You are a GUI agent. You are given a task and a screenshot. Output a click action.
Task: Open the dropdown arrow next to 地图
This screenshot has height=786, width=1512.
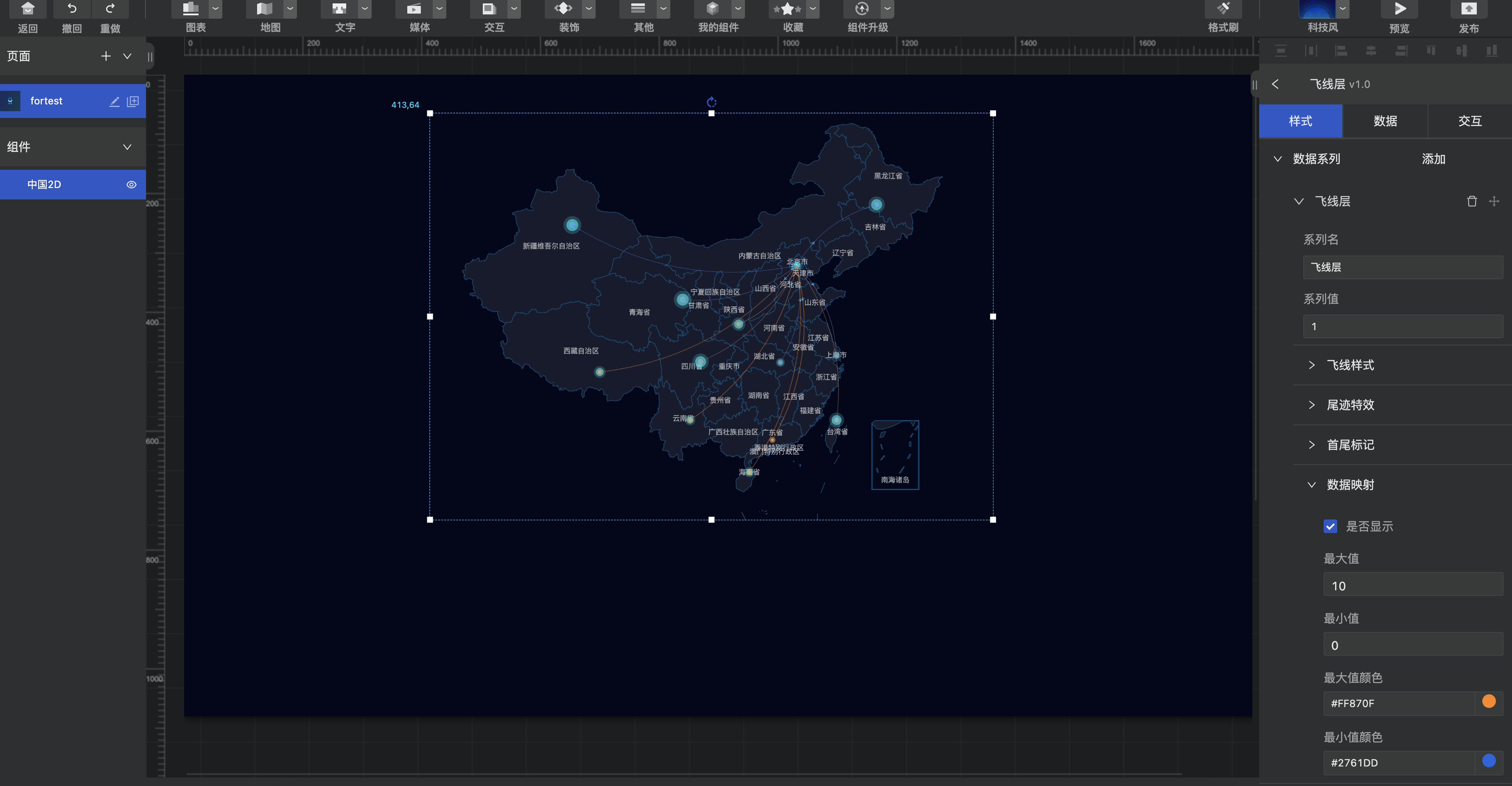point(290,9)
